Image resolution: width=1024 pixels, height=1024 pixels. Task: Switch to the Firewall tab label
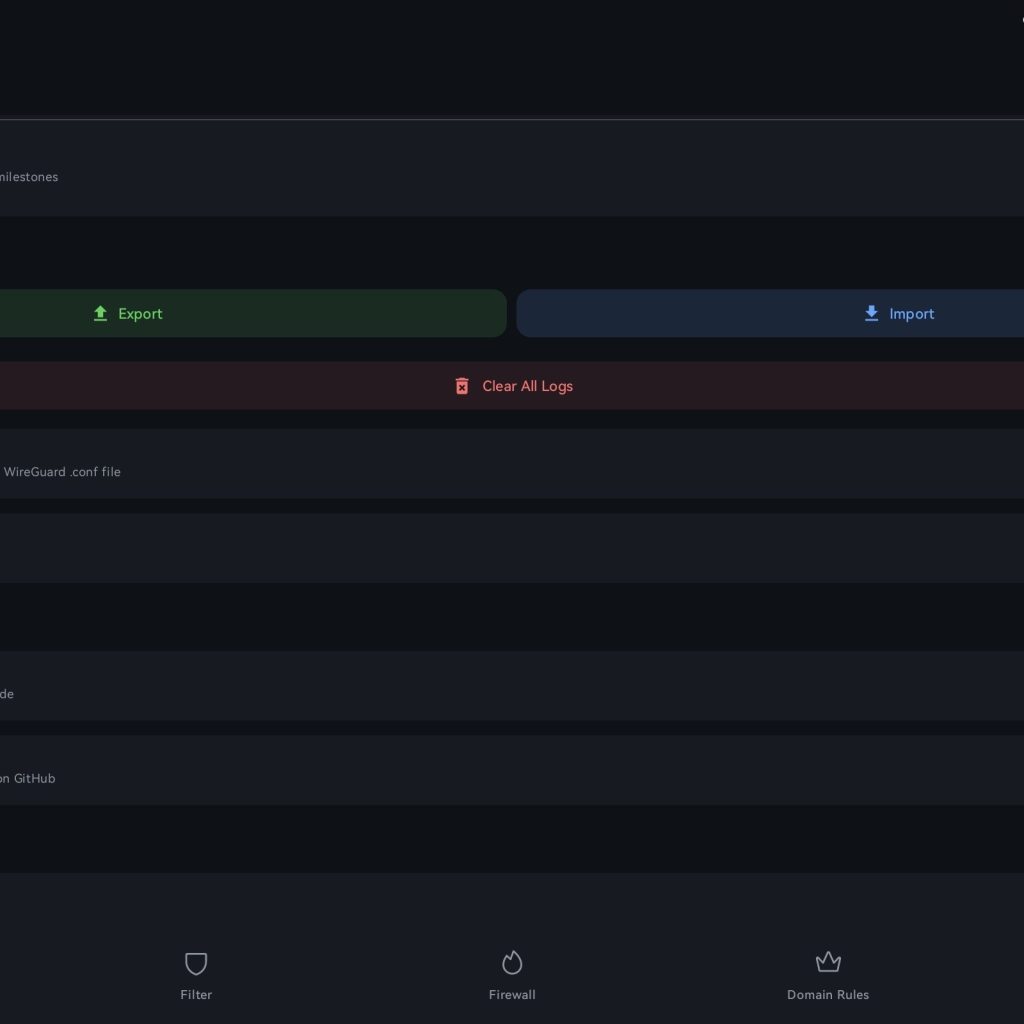click(x=512, y=995)
